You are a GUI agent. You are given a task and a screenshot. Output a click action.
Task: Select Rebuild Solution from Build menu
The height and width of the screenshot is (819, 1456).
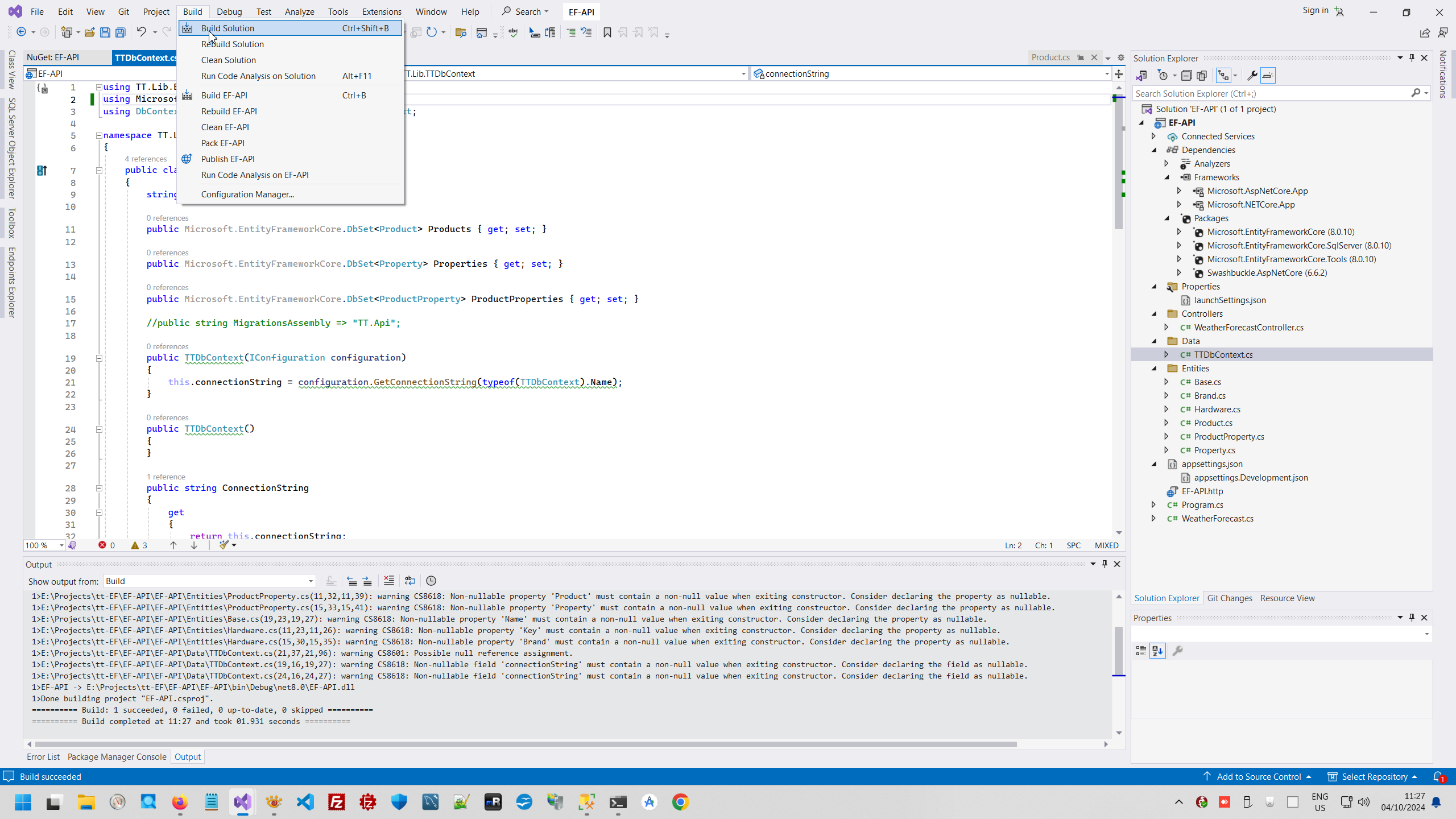pyautogui.click(x=232, y=44)
